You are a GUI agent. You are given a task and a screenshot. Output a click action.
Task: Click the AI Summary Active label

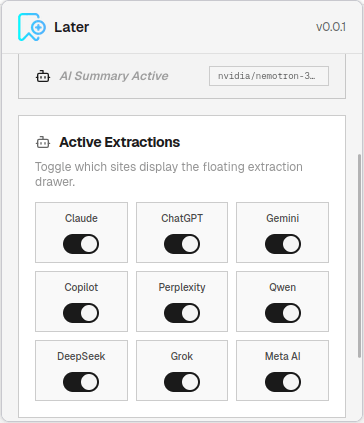[114, 76]
